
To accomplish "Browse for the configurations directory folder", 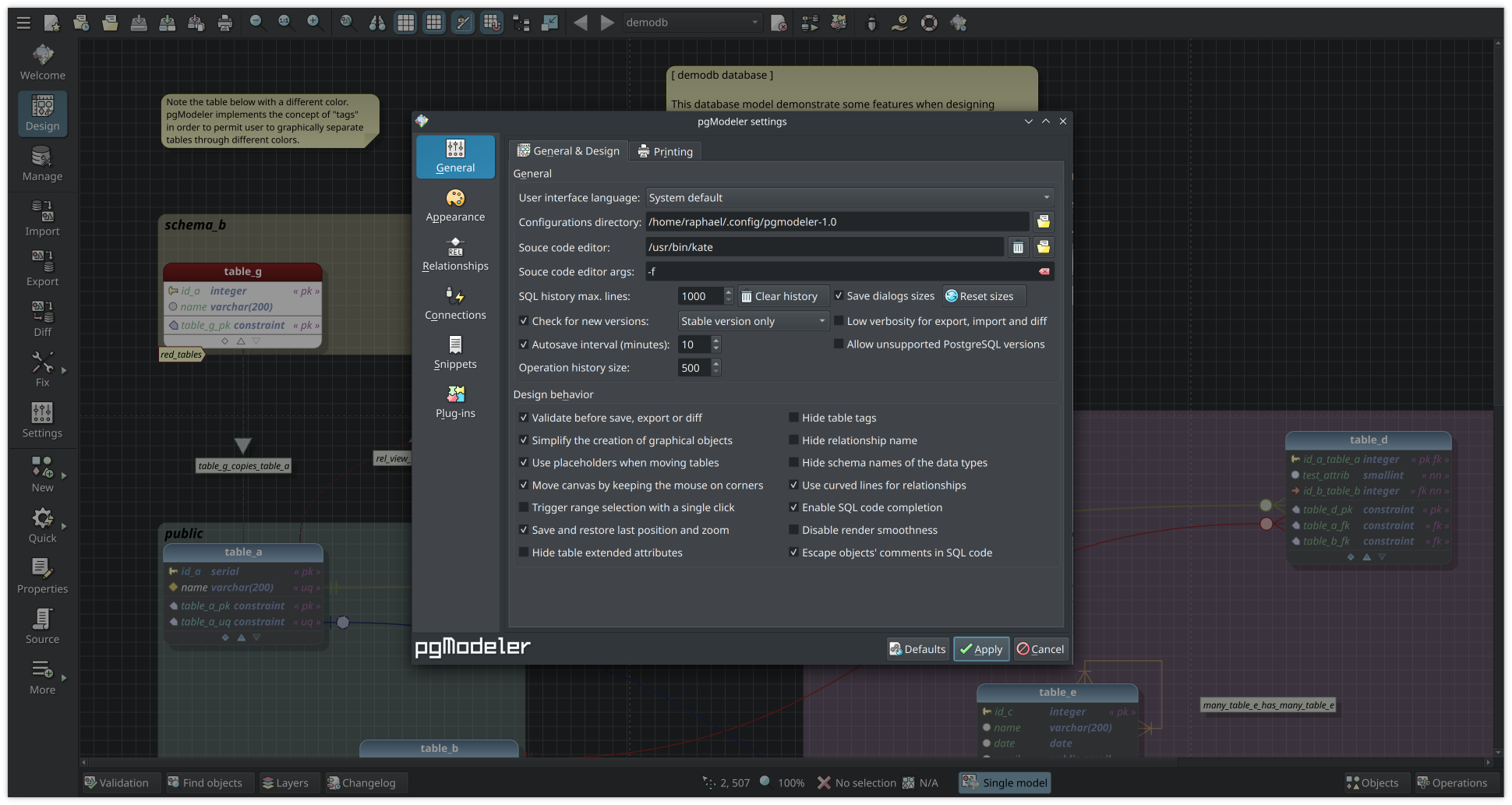I will (1044, 222).
